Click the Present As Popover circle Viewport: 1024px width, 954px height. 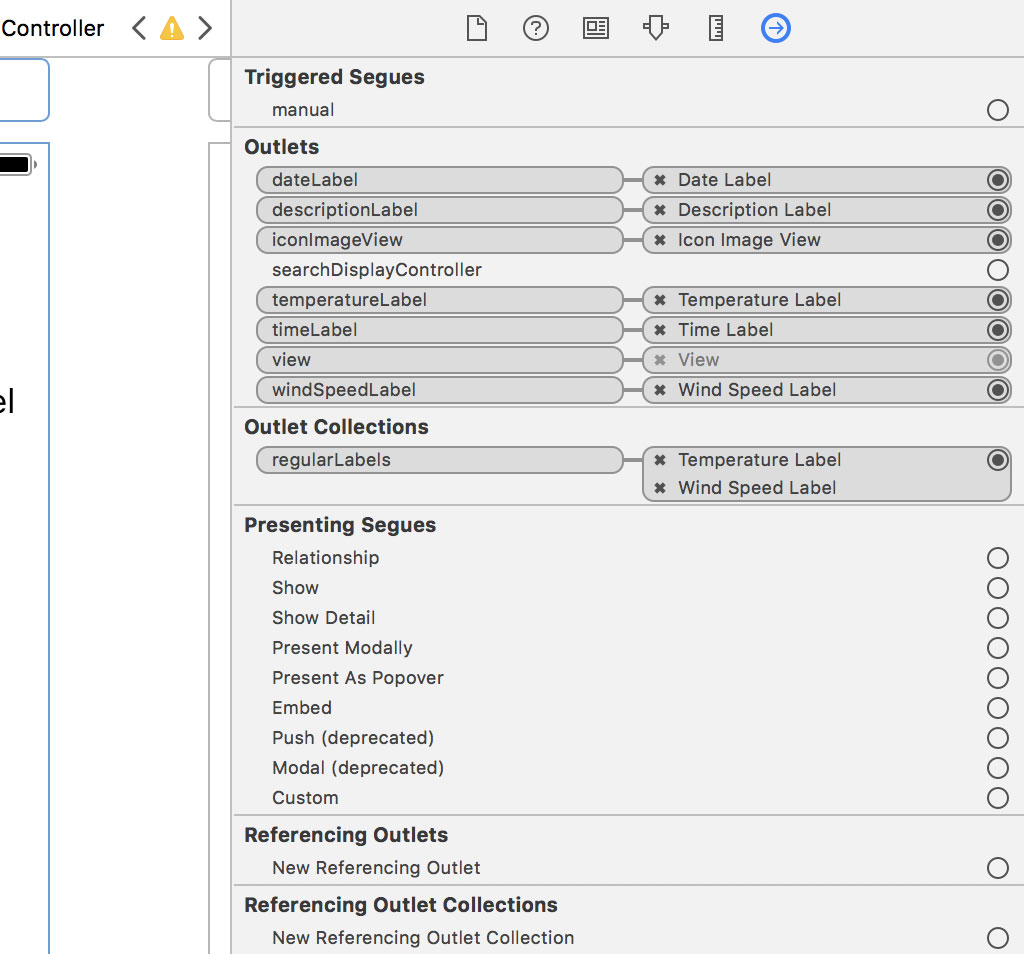(x=997, y=678)
